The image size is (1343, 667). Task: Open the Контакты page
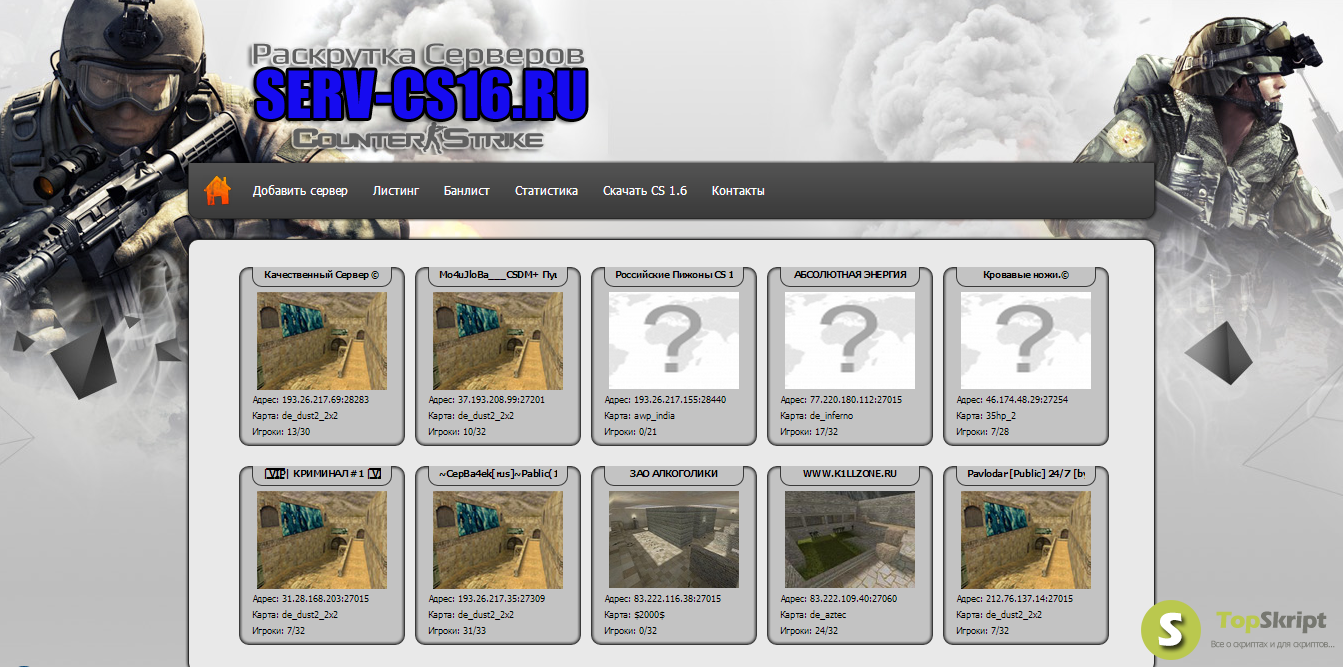(738, 191)
